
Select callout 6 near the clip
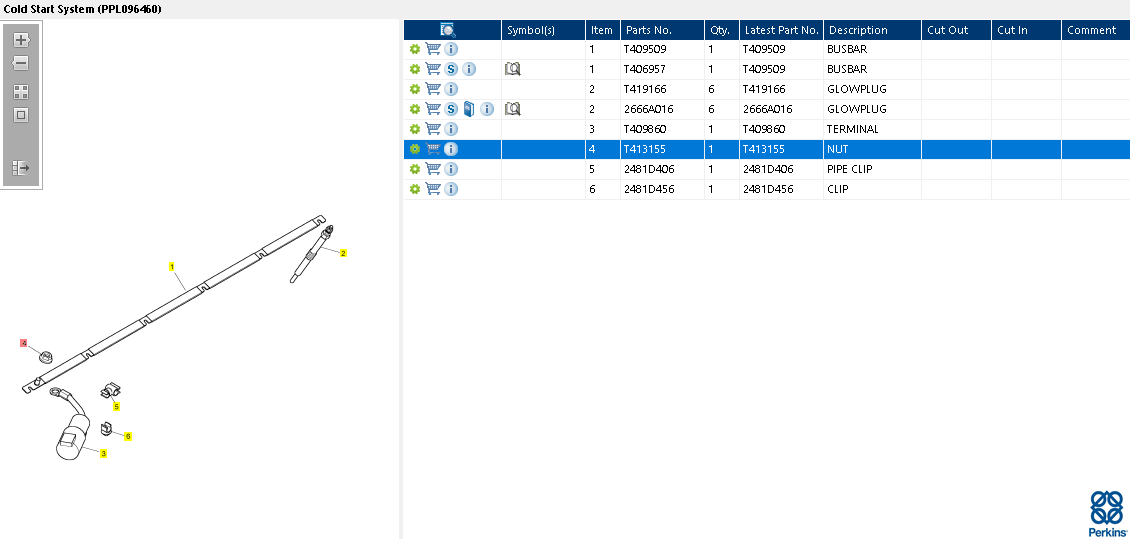click(128, 436)
